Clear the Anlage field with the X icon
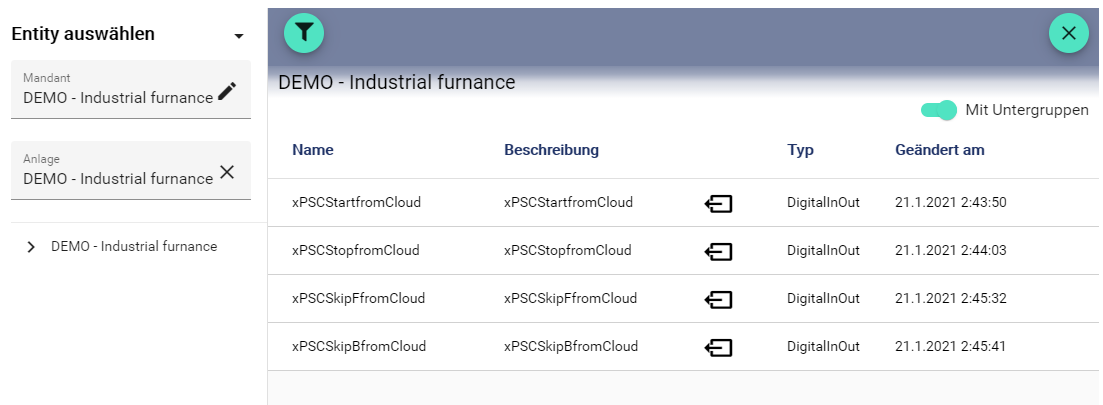Screen dimensions: 1103x405 point(227,172)
